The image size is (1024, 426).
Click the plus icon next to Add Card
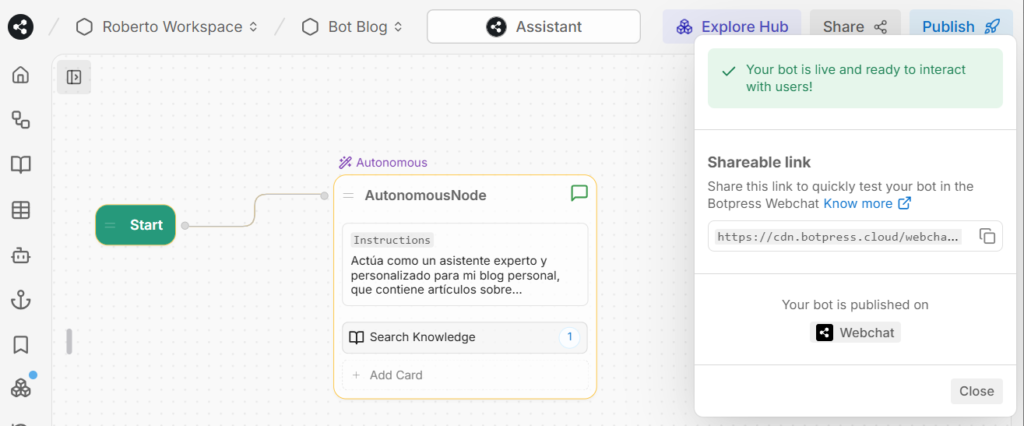tap(356, 375)
